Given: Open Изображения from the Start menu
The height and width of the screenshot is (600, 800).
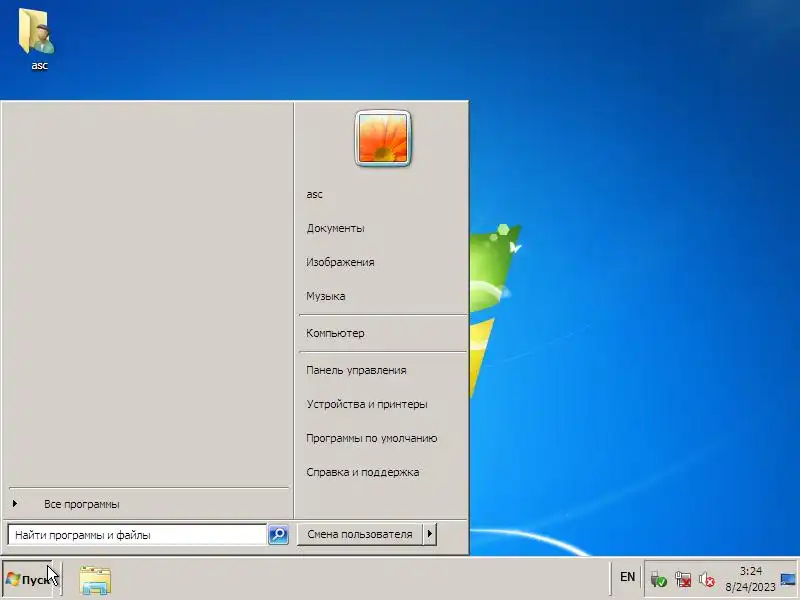Looking at the screenshot, I should click(340, 262).
